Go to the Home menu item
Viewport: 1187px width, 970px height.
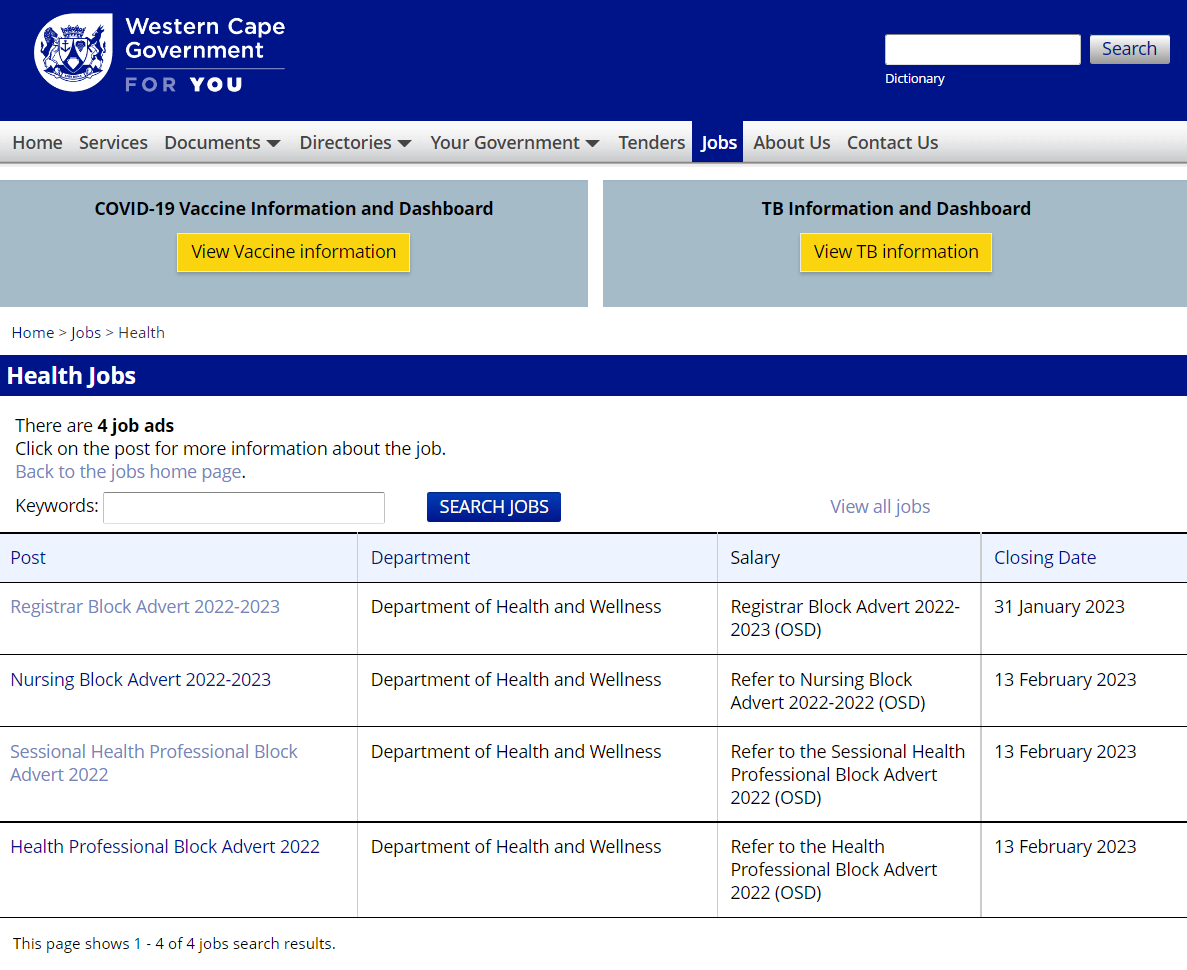click(x=37, y=143)
